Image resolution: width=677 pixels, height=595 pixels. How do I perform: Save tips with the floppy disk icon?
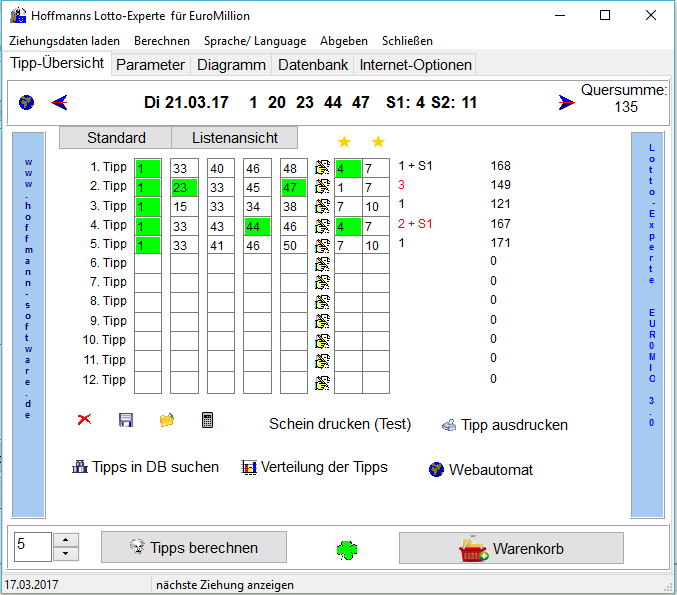point(126,420)
